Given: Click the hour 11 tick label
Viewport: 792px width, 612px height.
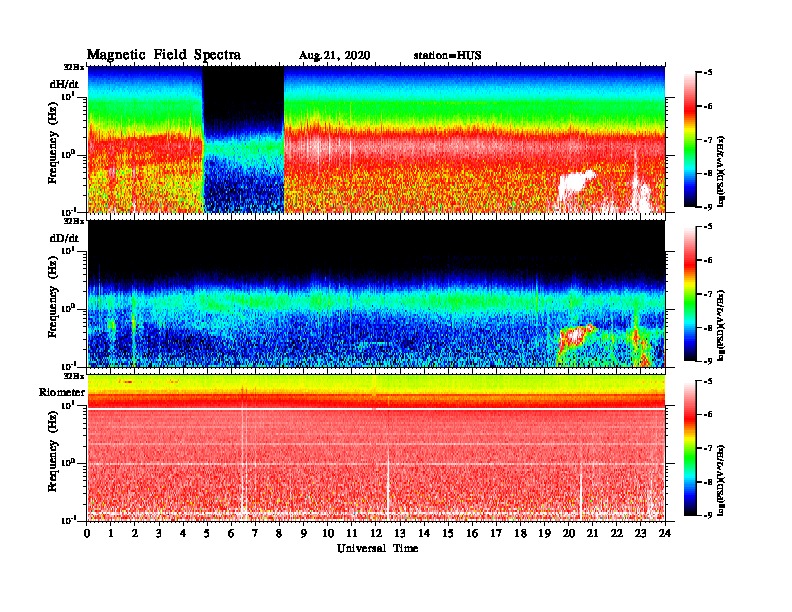Looking at the screenshot, I should 352,533.
